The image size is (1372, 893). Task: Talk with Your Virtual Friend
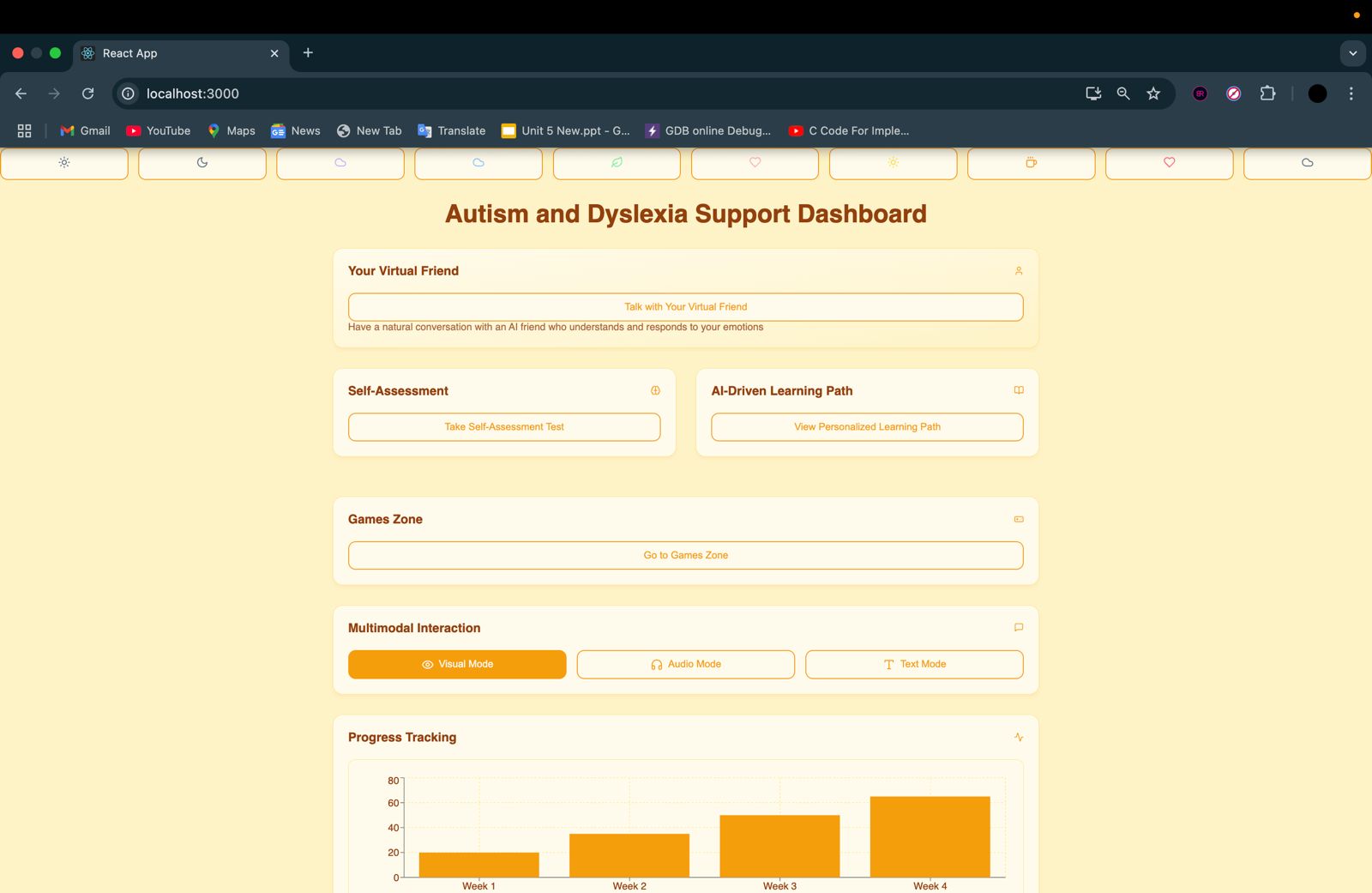click(686, 307)
